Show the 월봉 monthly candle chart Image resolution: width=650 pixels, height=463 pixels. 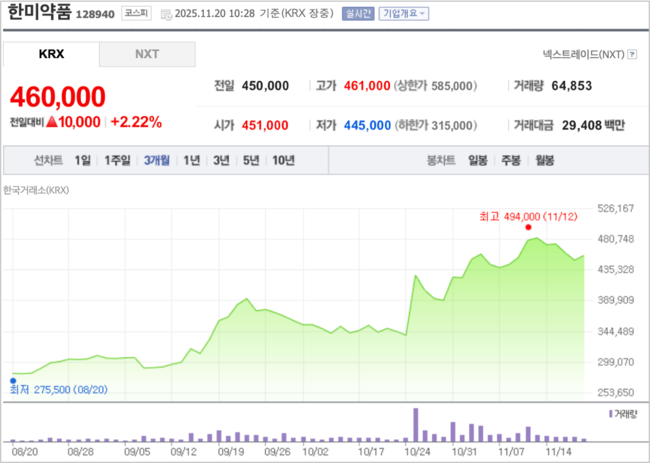point(544,160)
